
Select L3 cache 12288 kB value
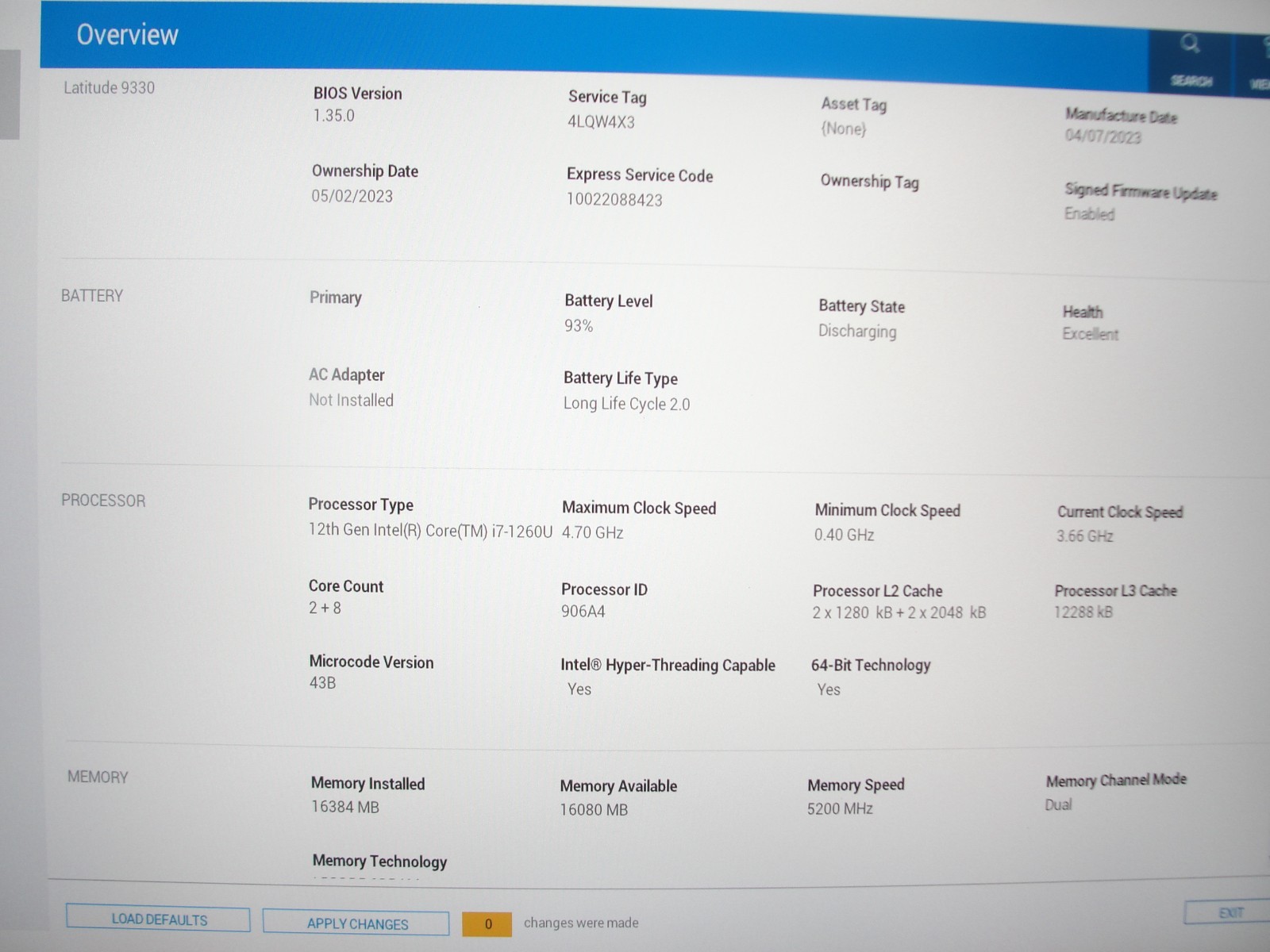(1083, 612)
